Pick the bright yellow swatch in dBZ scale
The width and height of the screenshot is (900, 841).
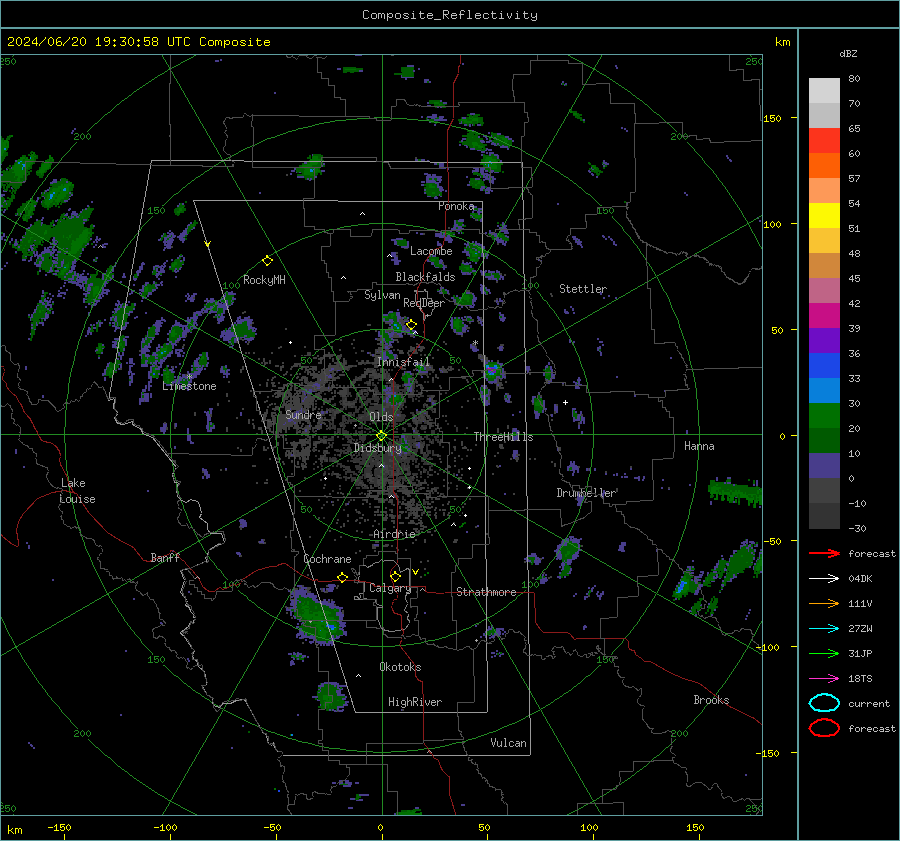click(x=824, y=215)
